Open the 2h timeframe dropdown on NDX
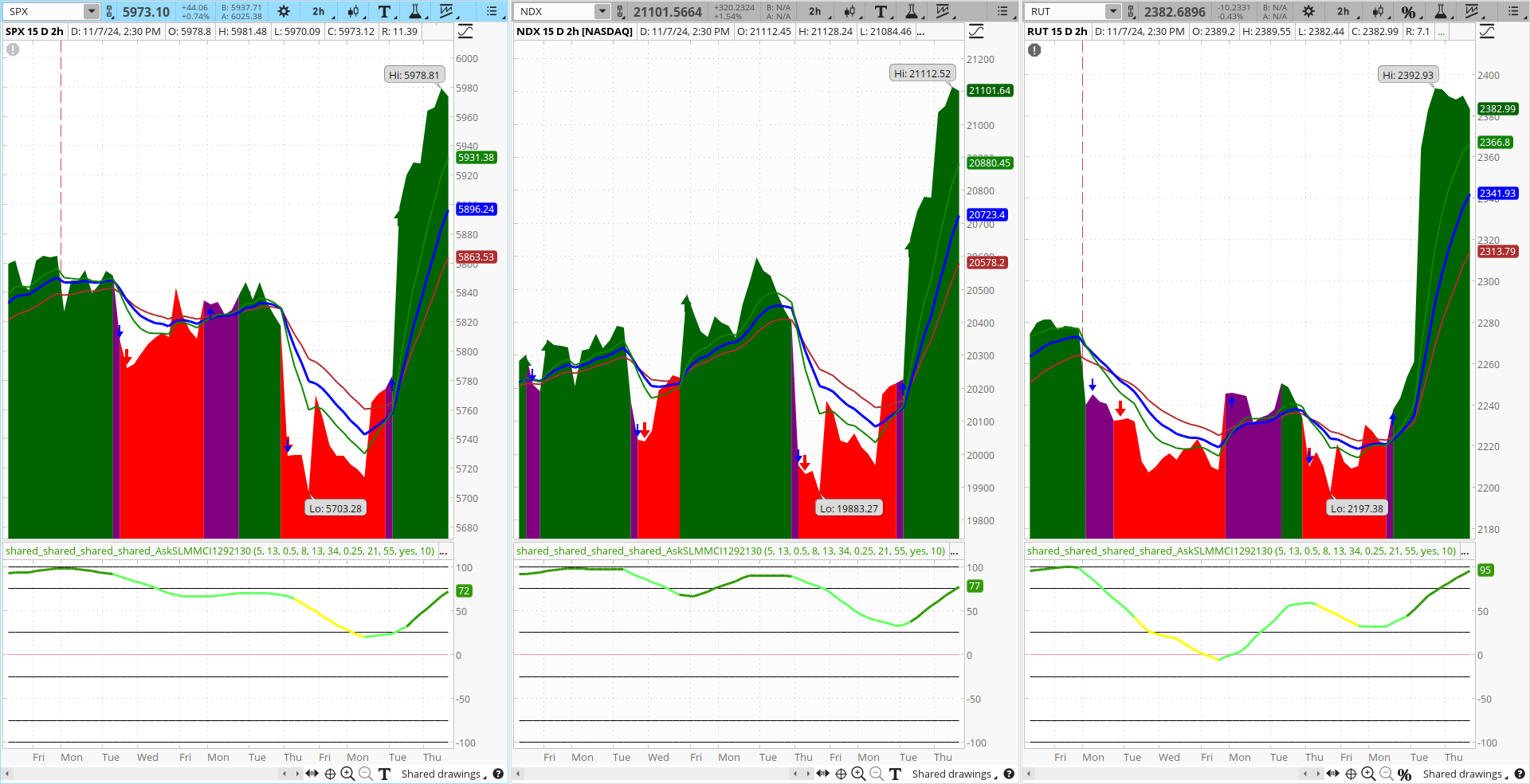 coord(814,12)
